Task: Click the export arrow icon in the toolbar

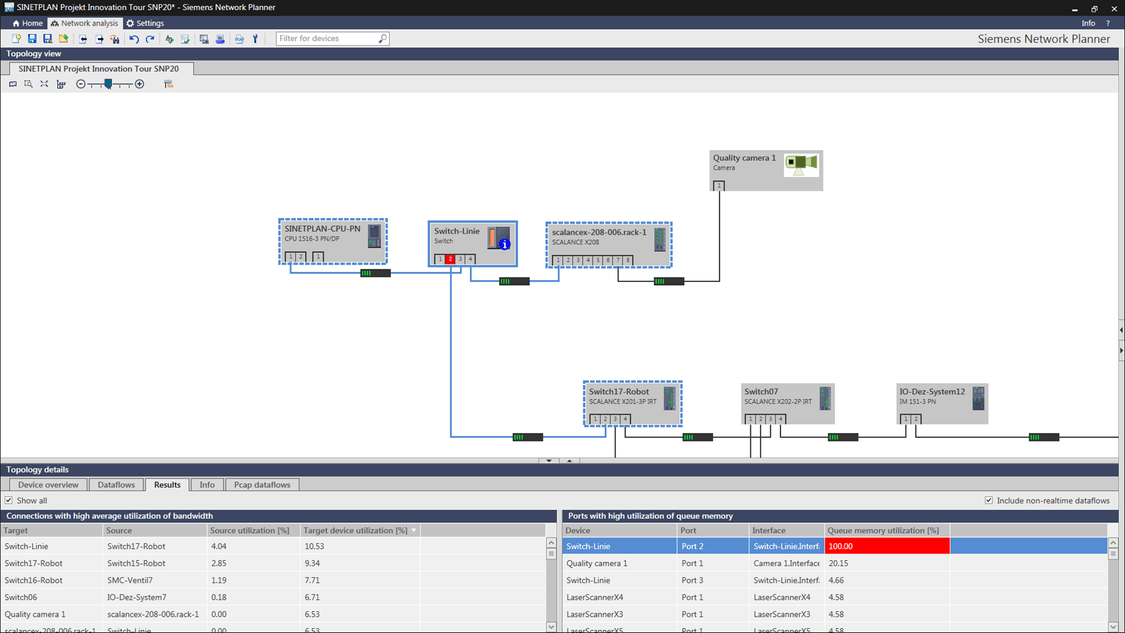Action: coord(99,39)
